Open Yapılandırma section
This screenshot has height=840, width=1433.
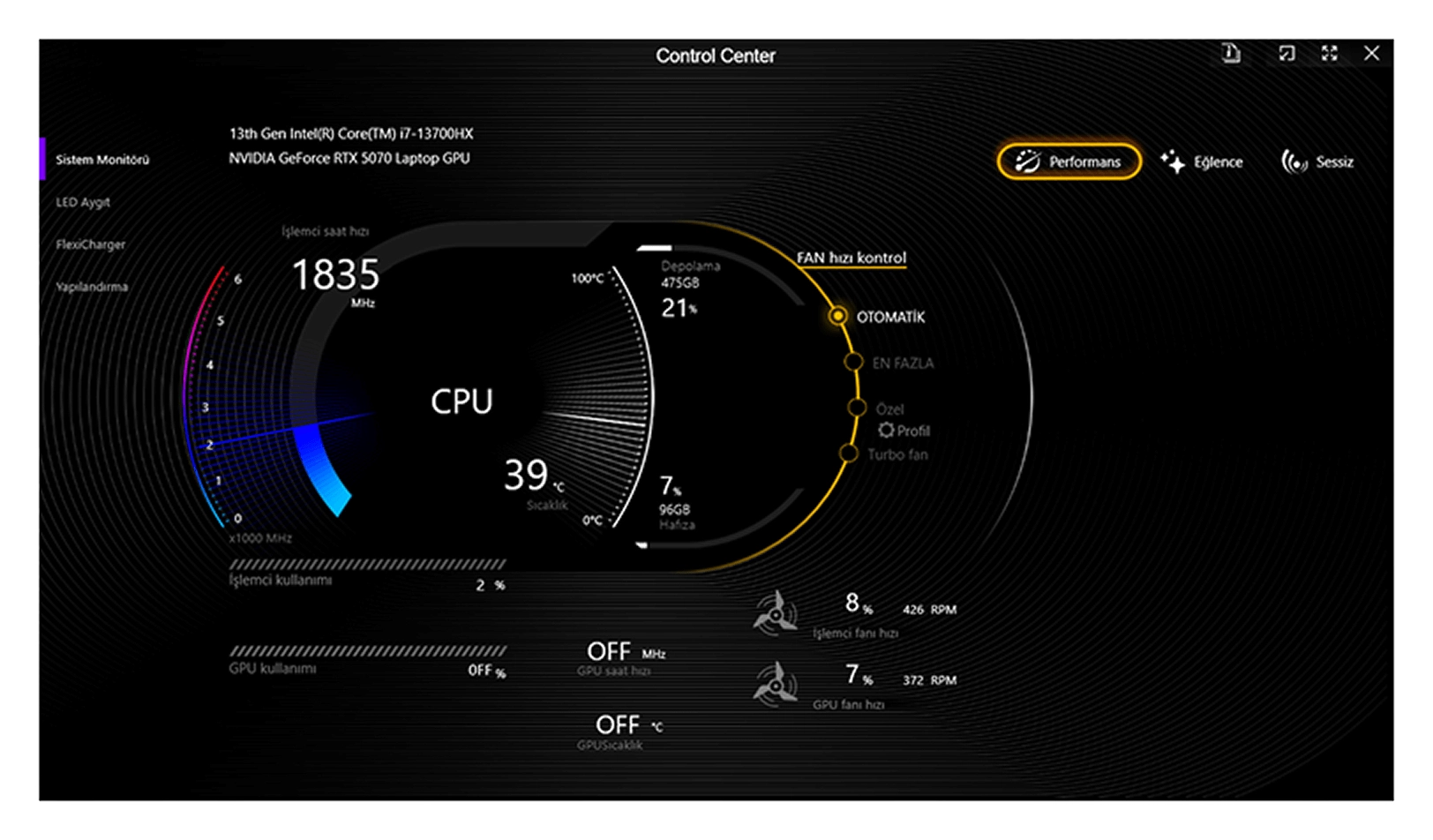pyautogui.click(x=92, y=287)
